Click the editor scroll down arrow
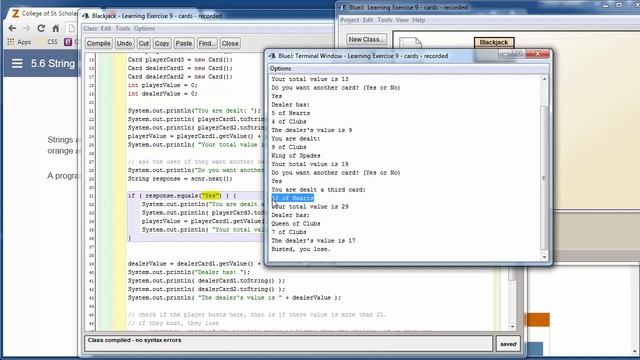 click(x=513, y=327)
